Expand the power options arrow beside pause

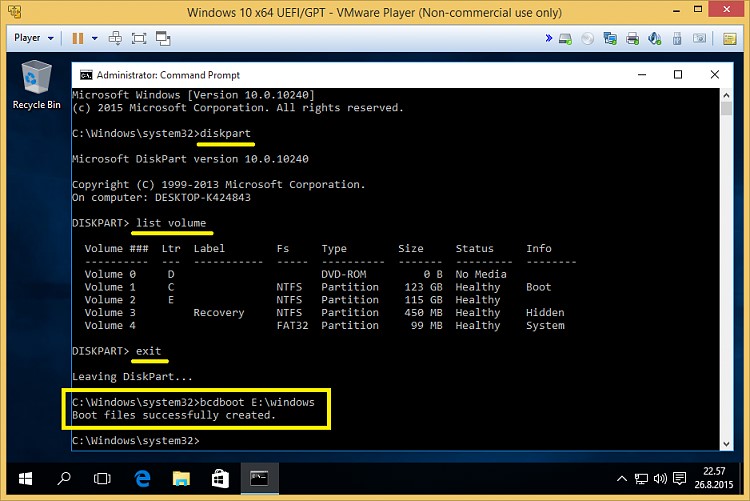click(94, 38)
